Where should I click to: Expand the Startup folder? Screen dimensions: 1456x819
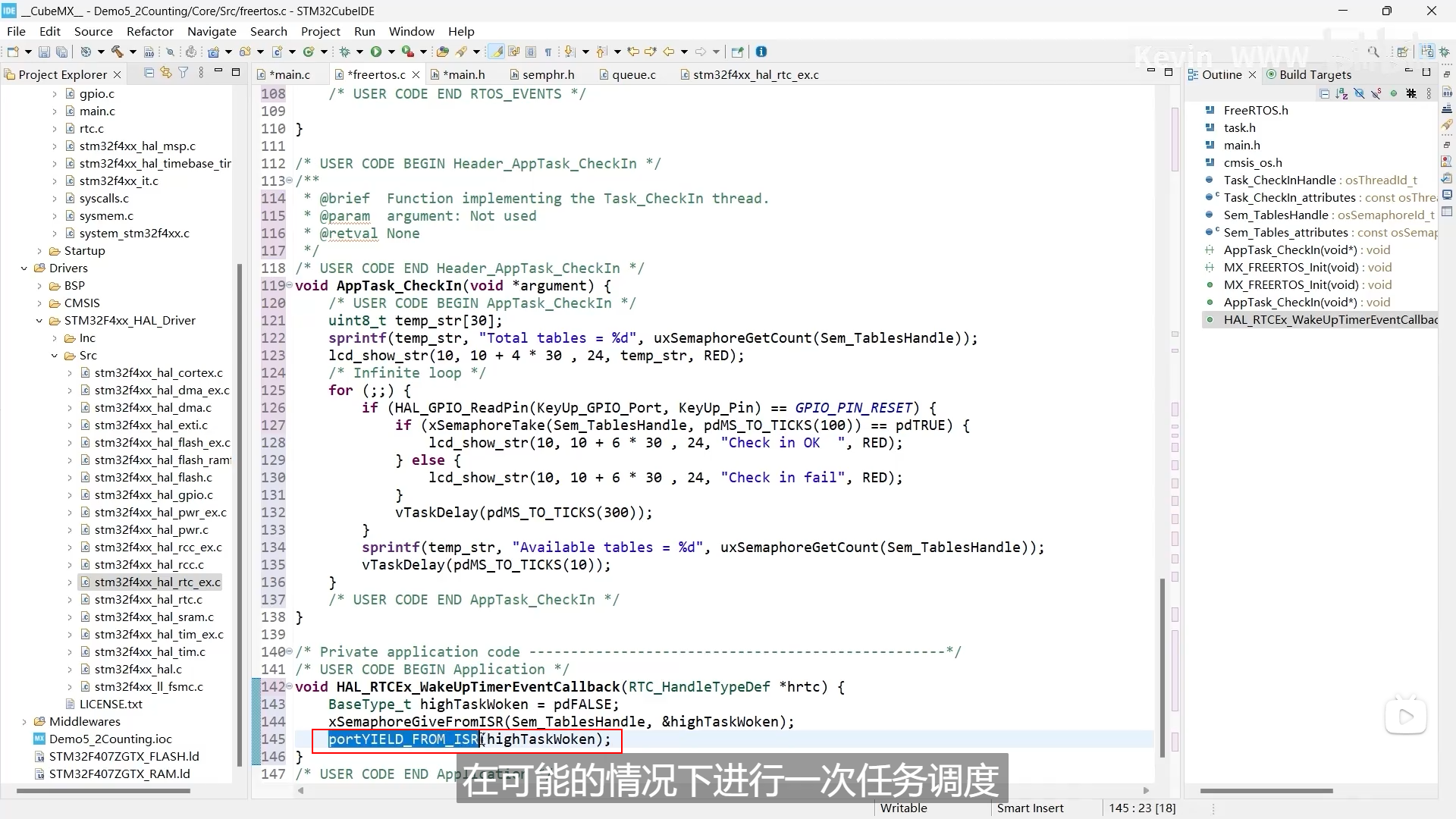coord(39,251)
